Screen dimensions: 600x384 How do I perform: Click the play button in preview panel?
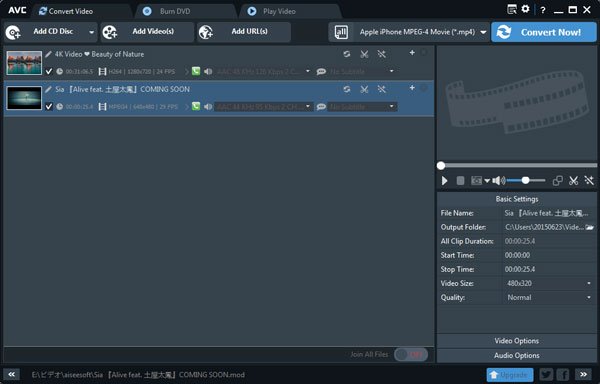tap(444, 181)
